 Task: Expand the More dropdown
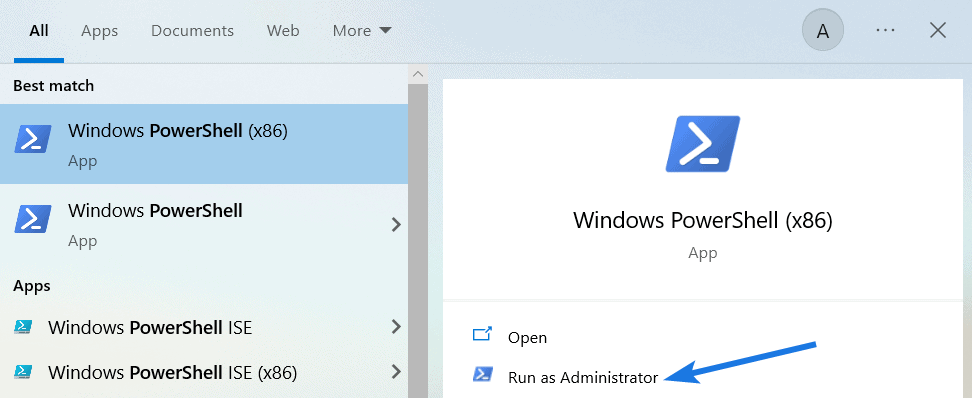[361, 31]
